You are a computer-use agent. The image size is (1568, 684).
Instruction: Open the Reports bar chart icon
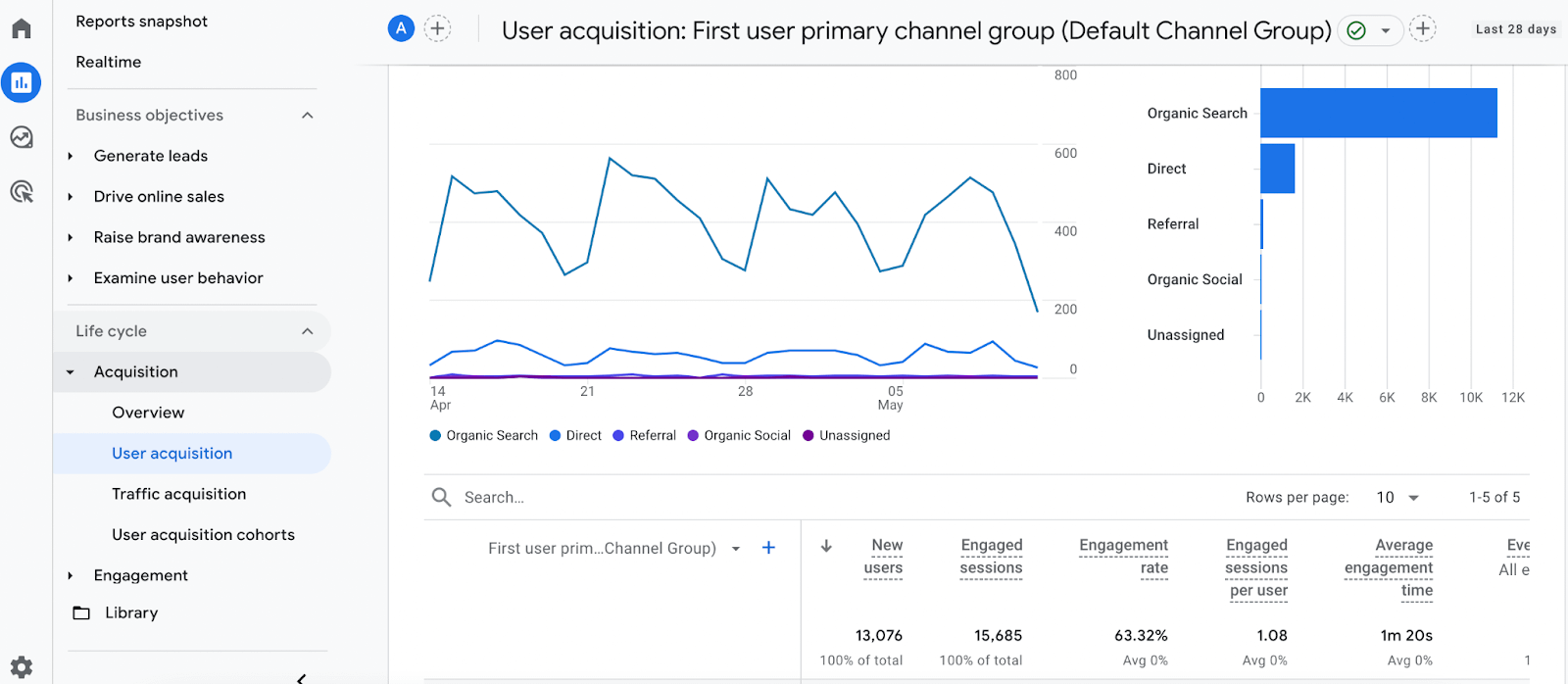pyautogui.click(x=22, y=83)
